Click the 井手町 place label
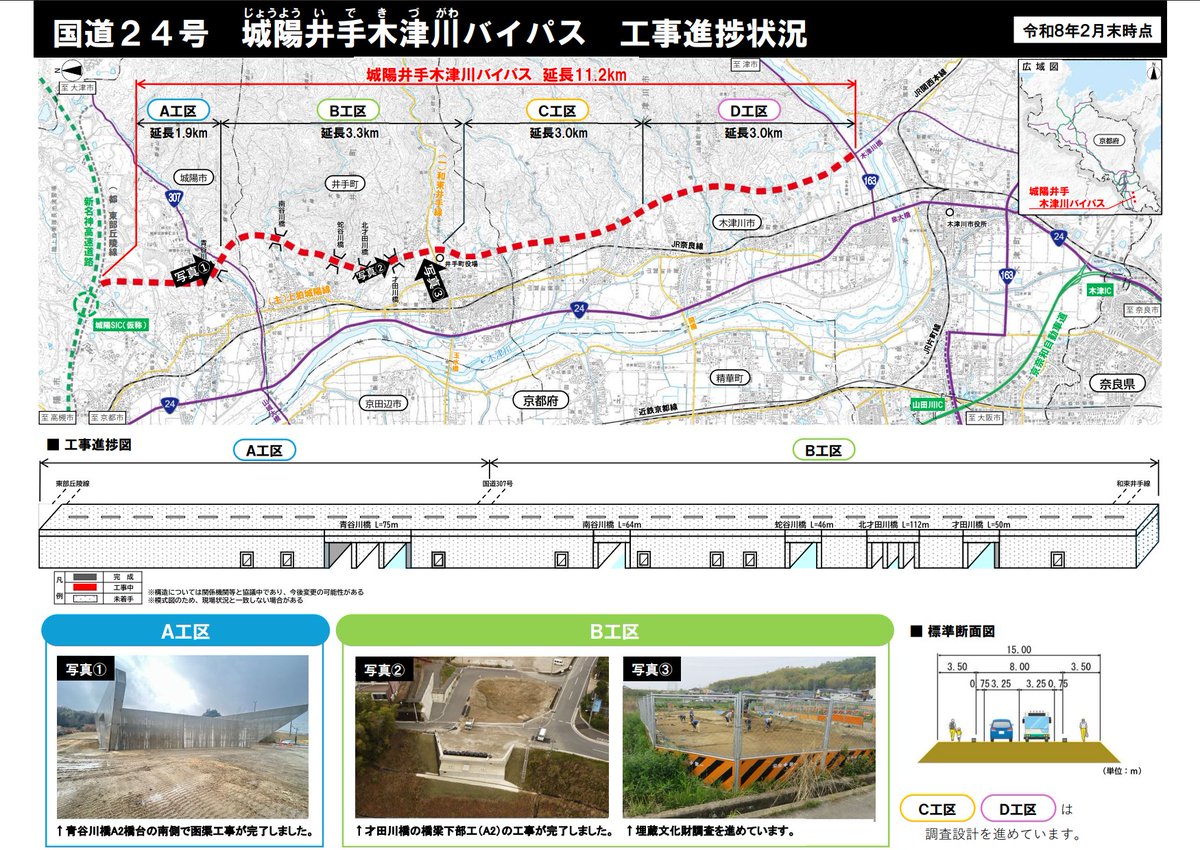 click(345, 185)
